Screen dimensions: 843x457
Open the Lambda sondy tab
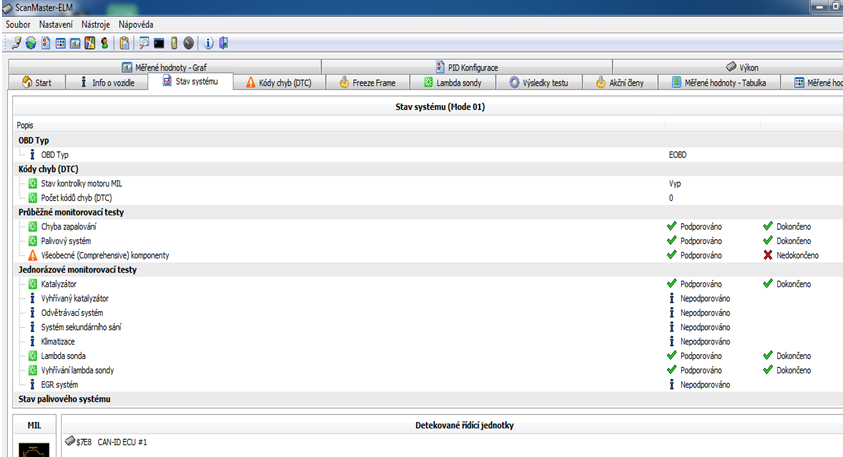(456, 83)
